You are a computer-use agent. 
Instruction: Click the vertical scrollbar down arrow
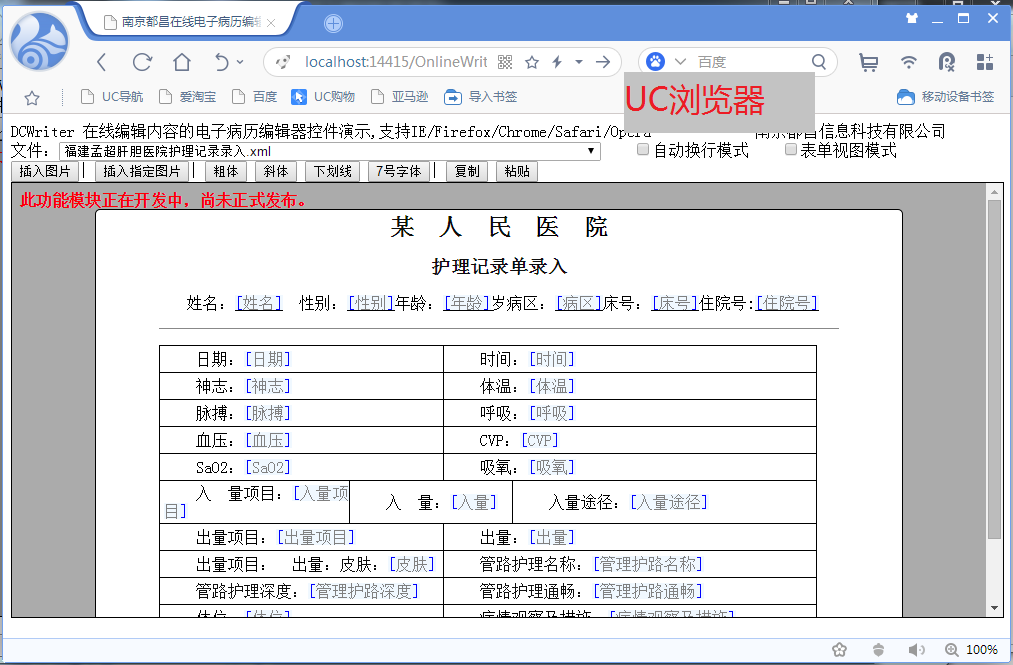(x=995, y=608)
